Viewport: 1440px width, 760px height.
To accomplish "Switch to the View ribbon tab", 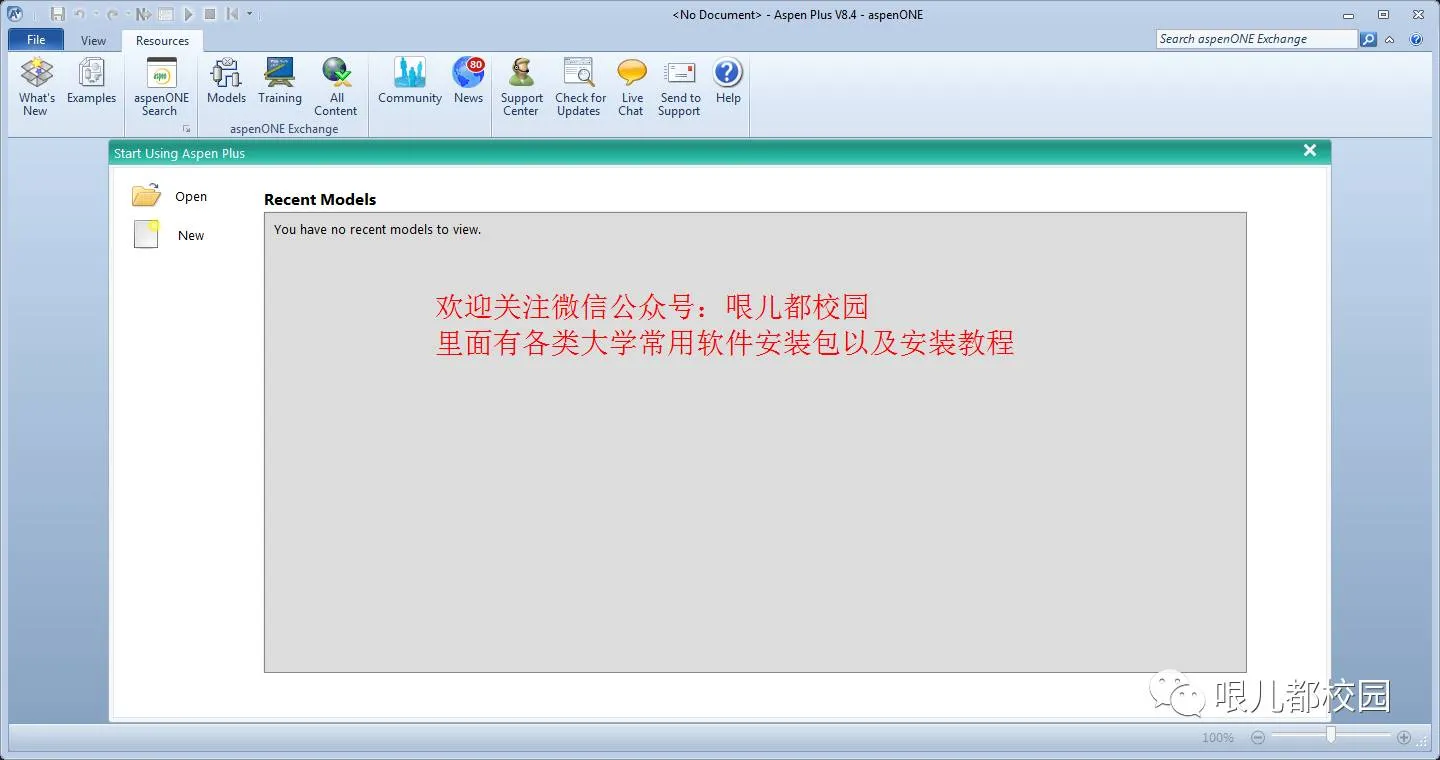I will 93,41.
